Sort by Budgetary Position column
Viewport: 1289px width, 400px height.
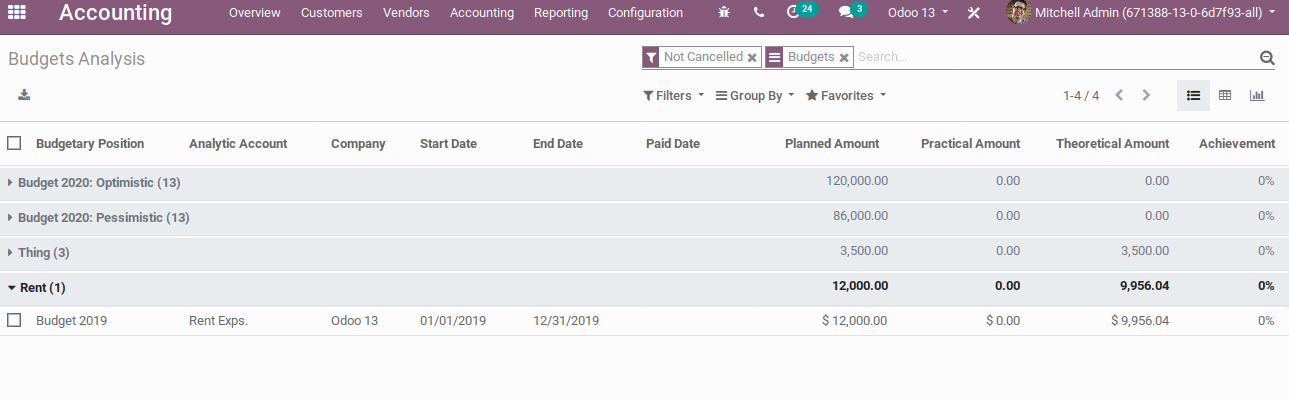point(90,144)
